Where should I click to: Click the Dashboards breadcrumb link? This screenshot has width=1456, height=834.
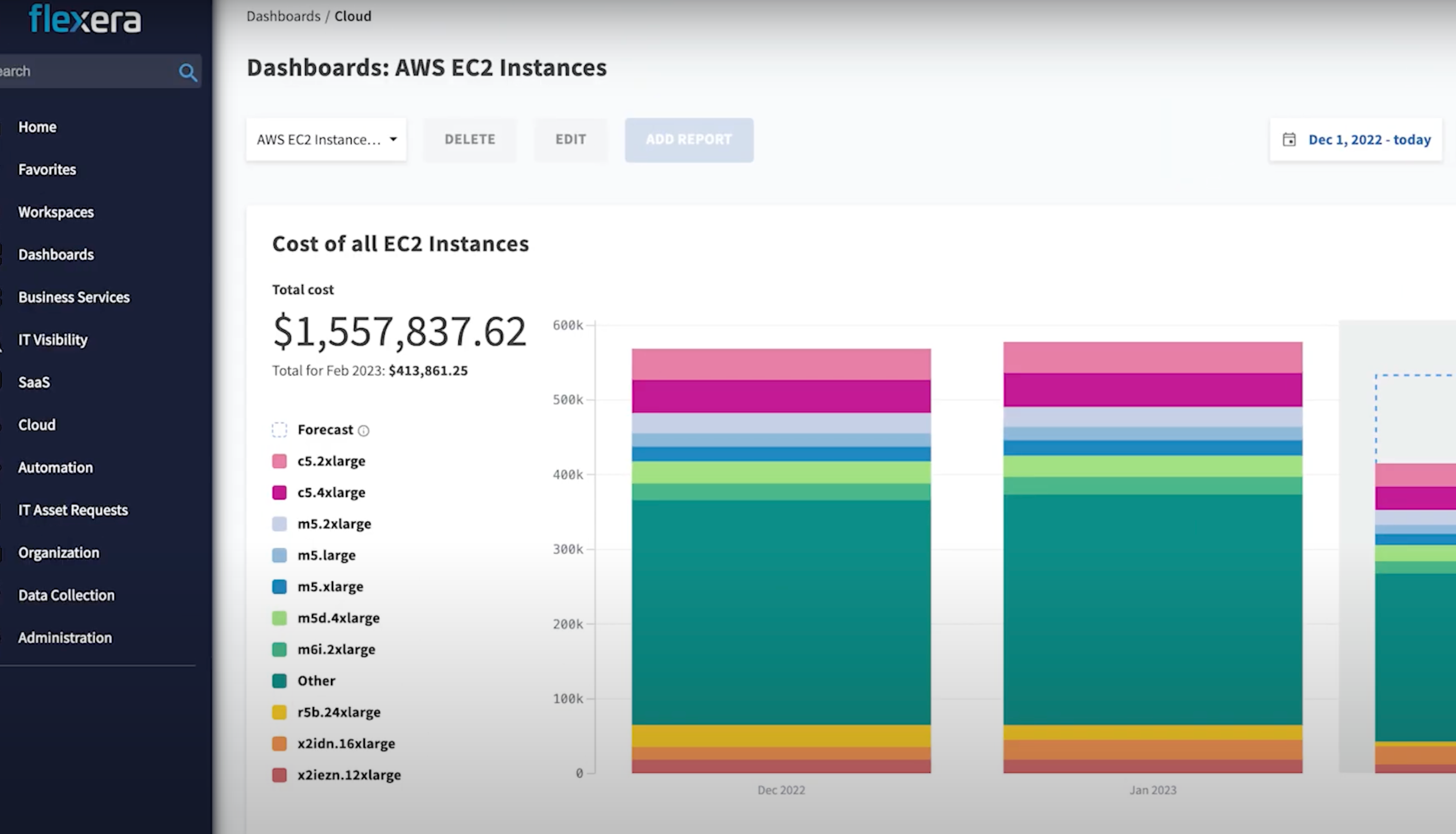pyautogui.click(x=283, y=16)
